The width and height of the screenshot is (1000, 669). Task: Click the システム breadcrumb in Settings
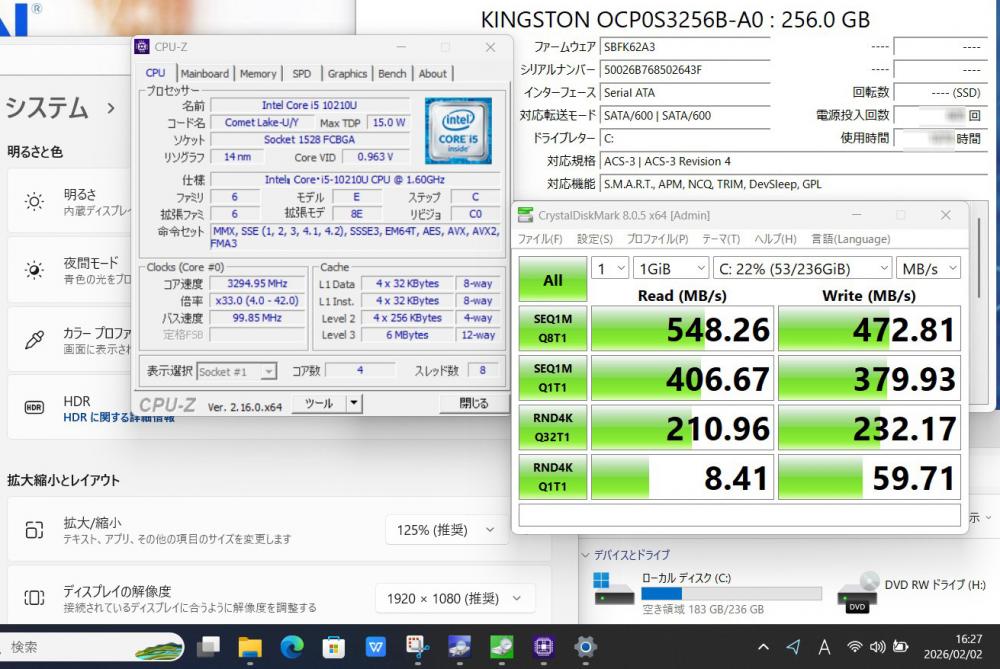(47, 108)
